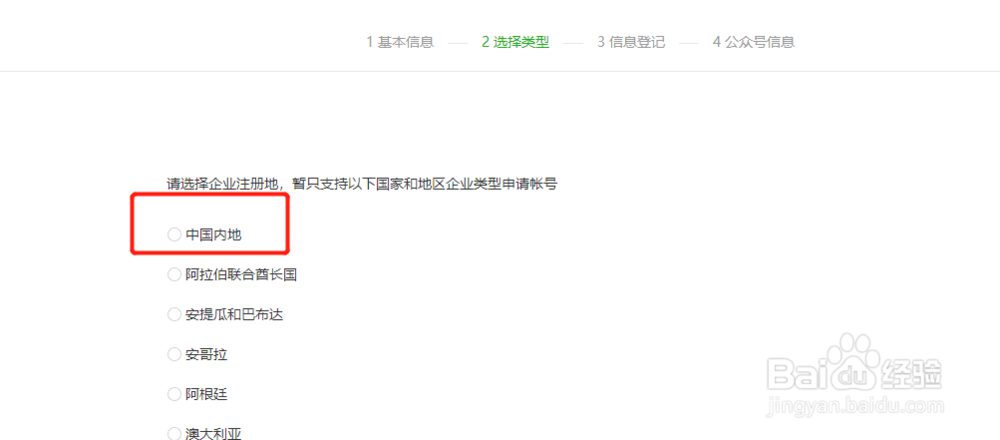Image resolution: width=1000 pixels, height=440 pixels.
Task: Go to step 1 基本信息
Action: (x=400, y=43)
